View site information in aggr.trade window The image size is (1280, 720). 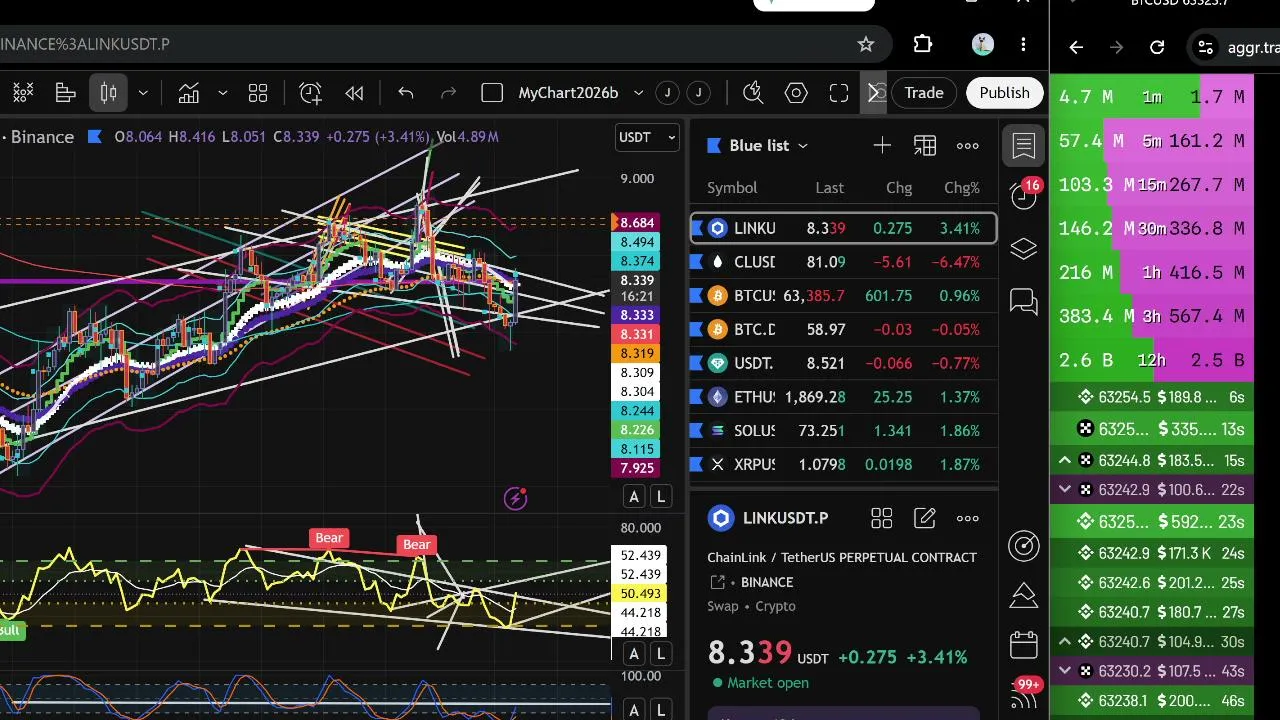tap(1206, 47)
